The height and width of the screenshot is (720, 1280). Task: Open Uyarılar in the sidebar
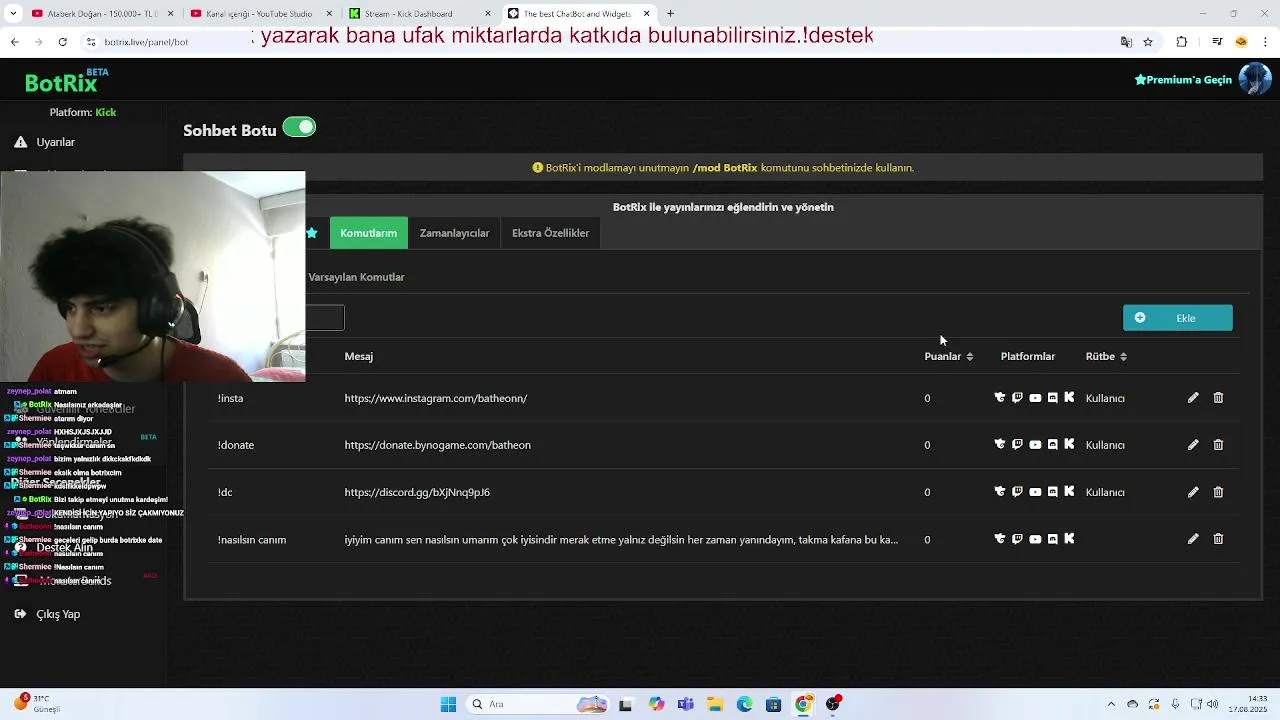point(56,142)
